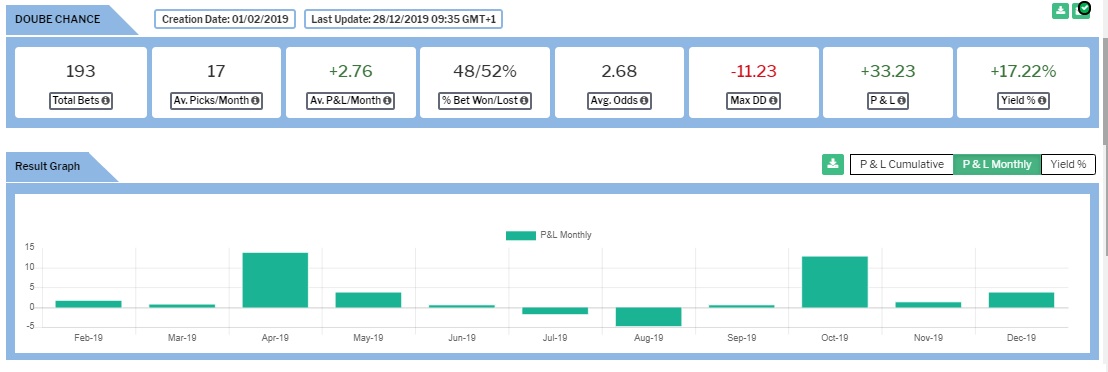Click the Av. Picks/Month info icon

(x=255, y=100)
